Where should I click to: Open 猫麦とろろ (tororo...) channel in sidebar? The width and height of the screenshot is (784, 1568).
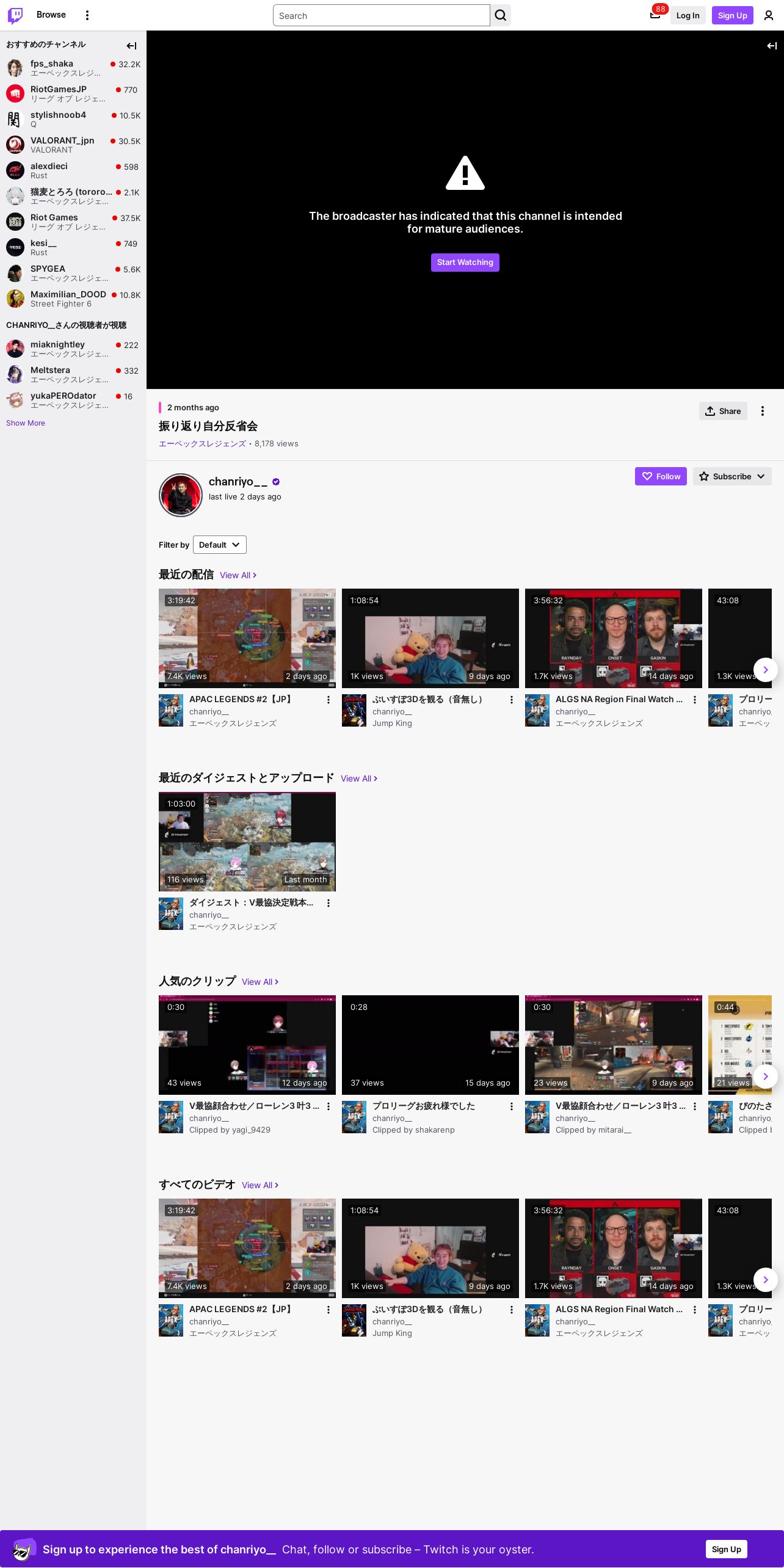[x=73, y=196]
